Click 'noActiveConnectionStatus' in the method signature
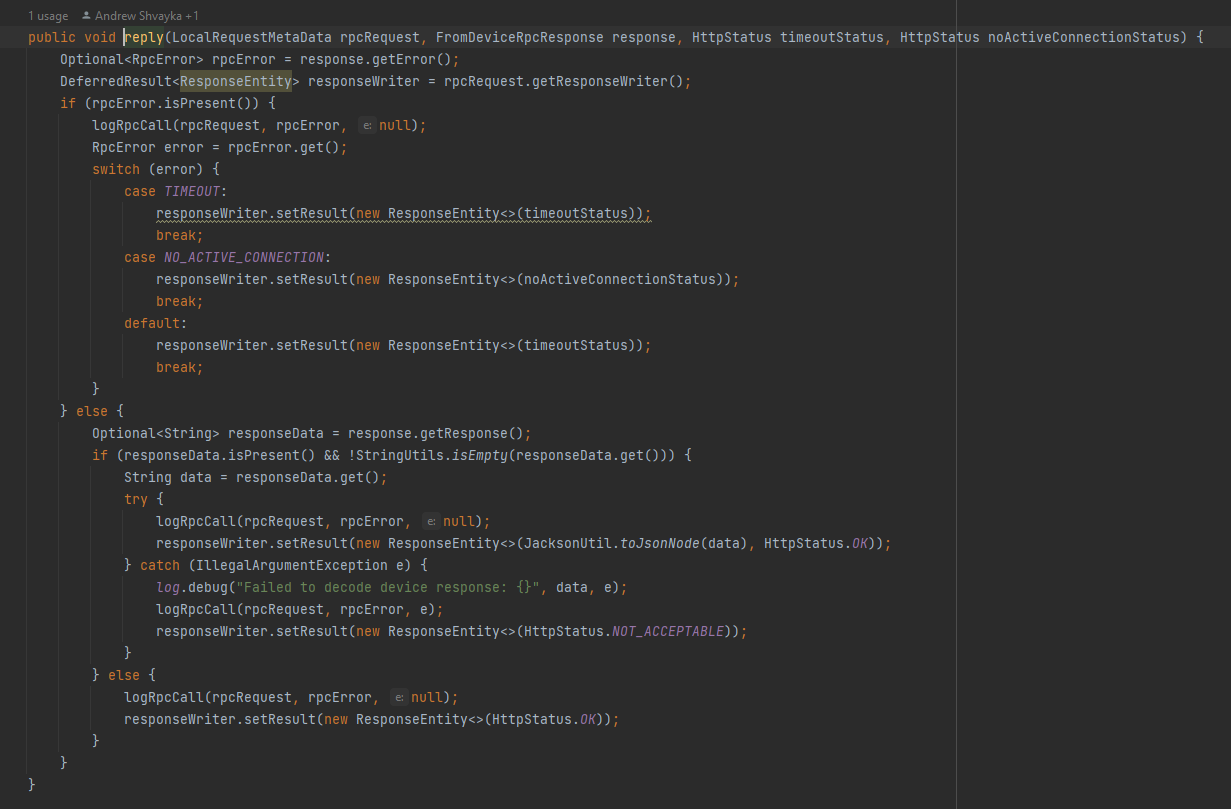Viewport: 1231px width, 809px height. 1084,37
